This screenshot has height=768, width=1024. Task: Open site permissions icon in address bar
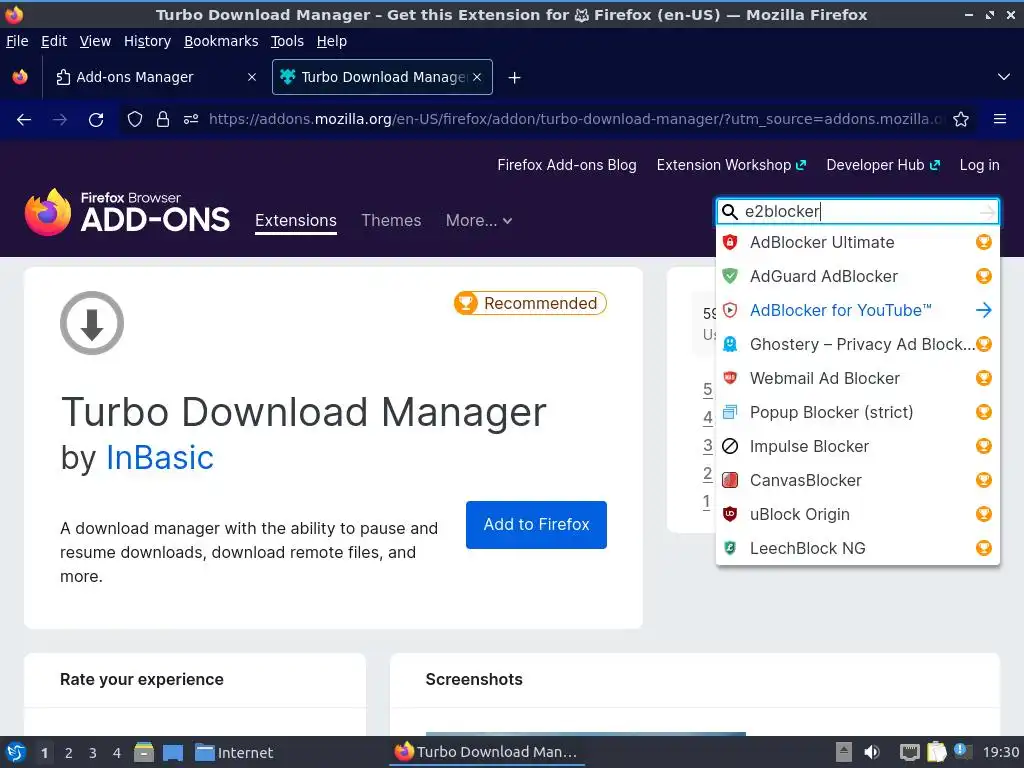pyautogui.click(x=191, y=119)
